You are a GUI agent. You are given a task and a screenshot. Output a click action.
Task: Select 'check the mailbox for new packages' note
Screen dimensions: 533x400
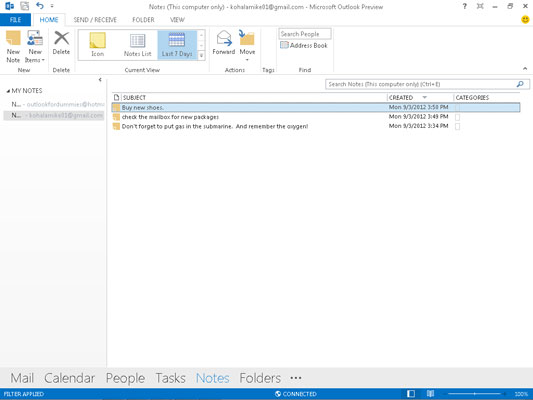pos(316,117)
